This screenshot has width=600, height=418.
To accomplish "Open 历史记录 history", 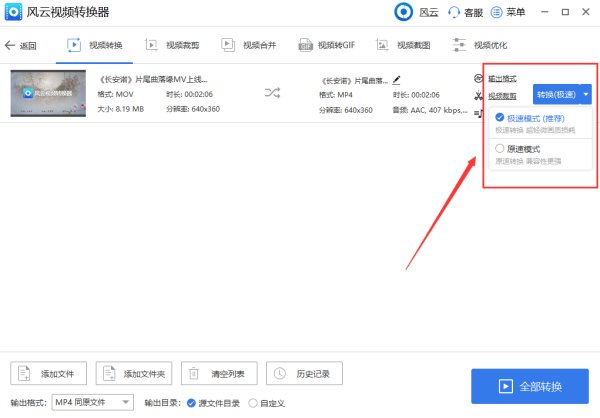I will click(304, 373).
